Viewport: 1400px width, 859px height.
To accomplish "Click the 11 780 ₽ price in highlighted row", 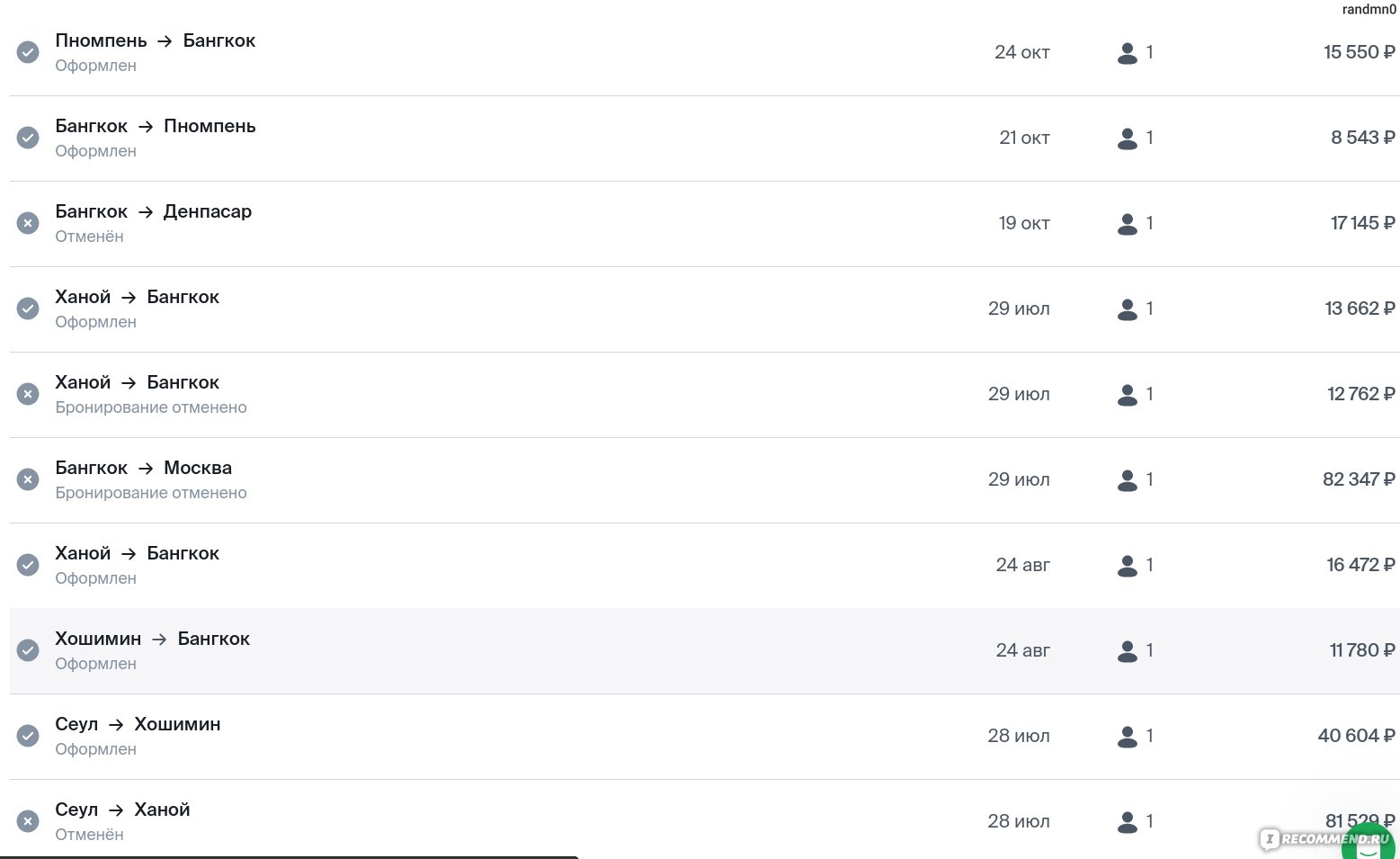I will tap(1361, 650).
